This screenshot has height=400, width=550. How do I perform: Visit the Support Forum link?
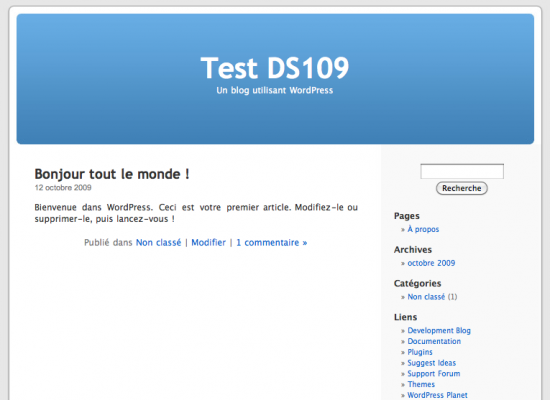(434, 374)
